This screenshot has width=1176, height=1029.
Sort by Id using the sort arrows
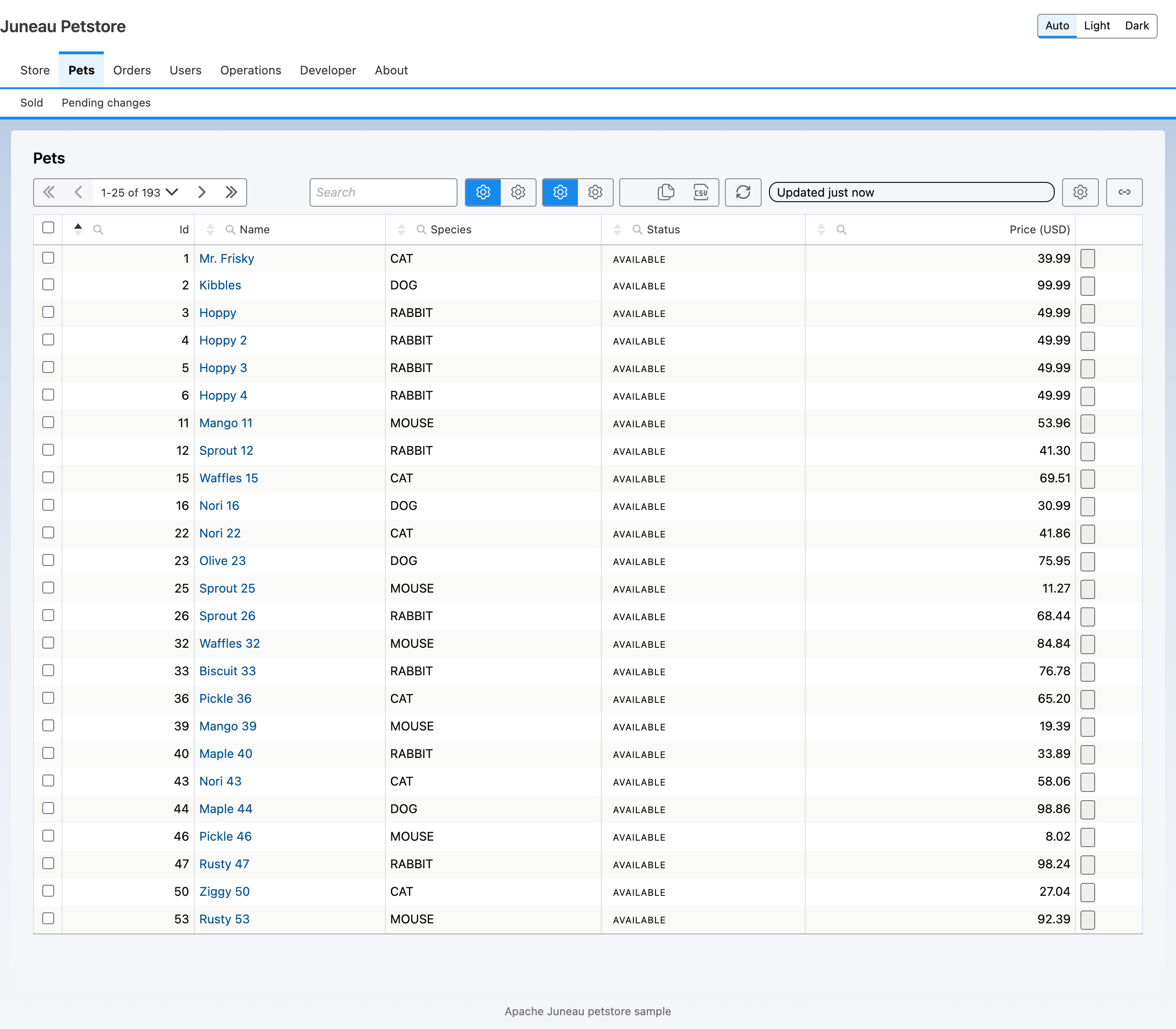(78, 229)
